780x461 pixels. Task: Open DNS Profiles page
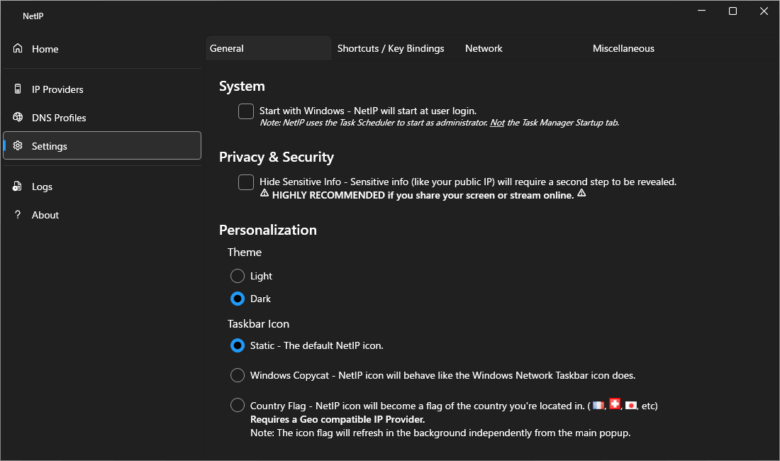click(x=102, y=118)
